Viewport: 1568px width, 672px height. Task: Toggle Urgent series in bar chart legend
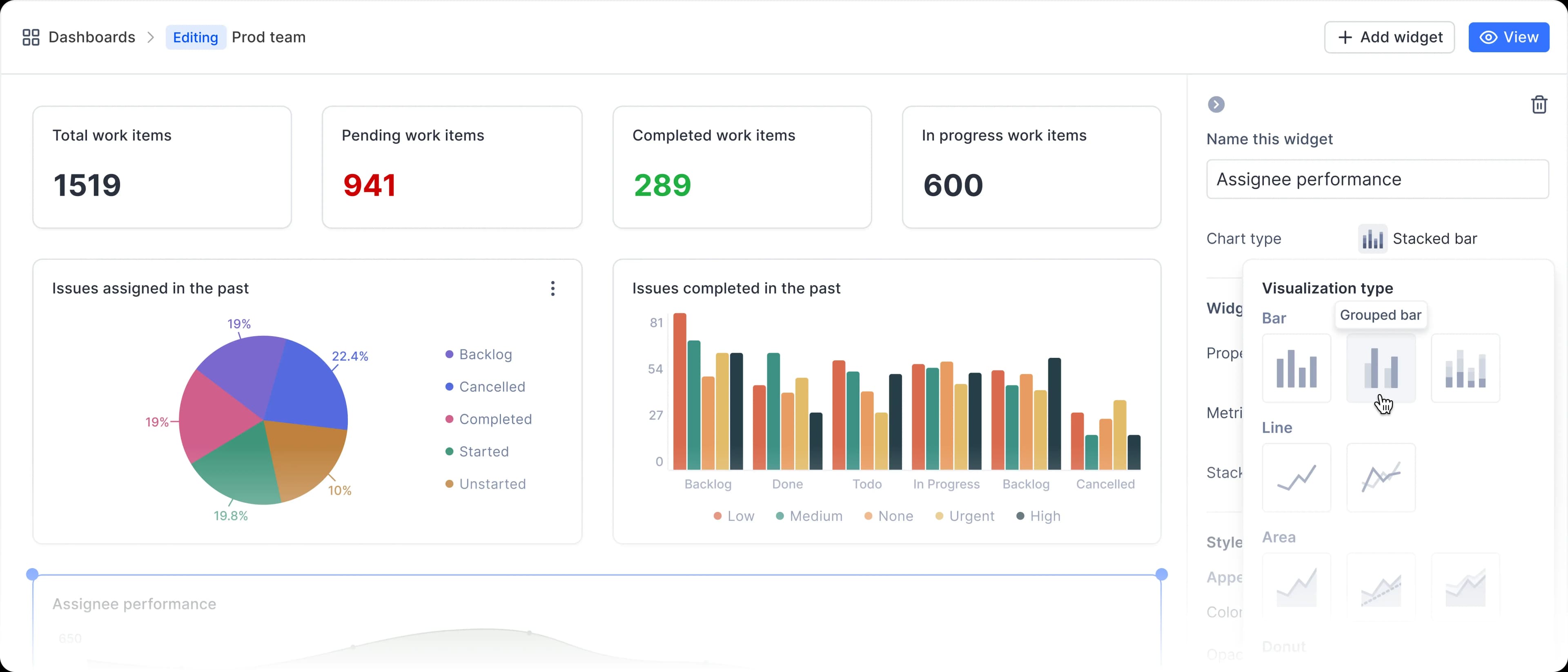[964, 516]
